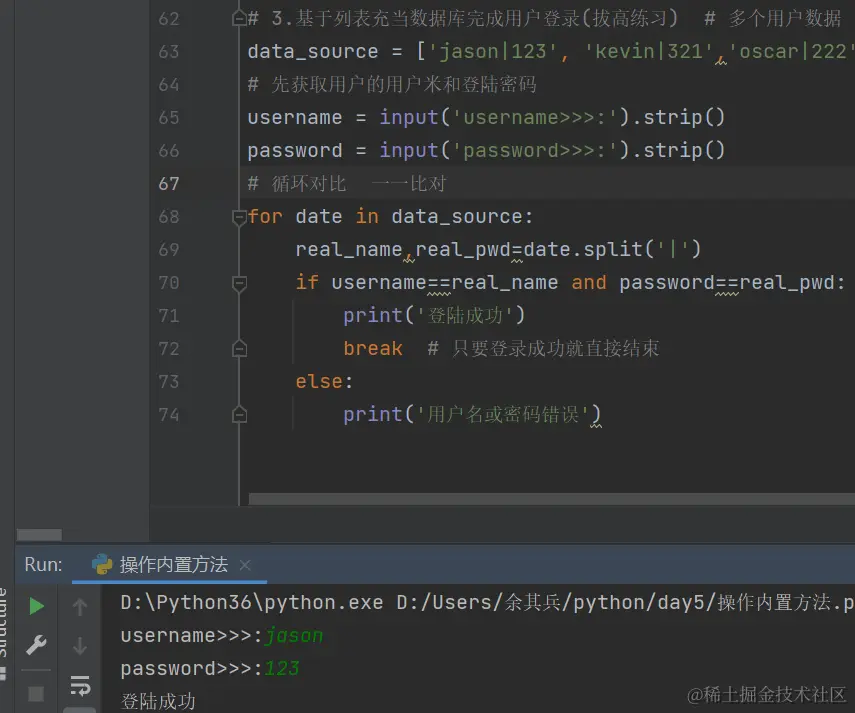
Task: Go down the stack trace with the down arrow
Action: [x=80, y=646]
